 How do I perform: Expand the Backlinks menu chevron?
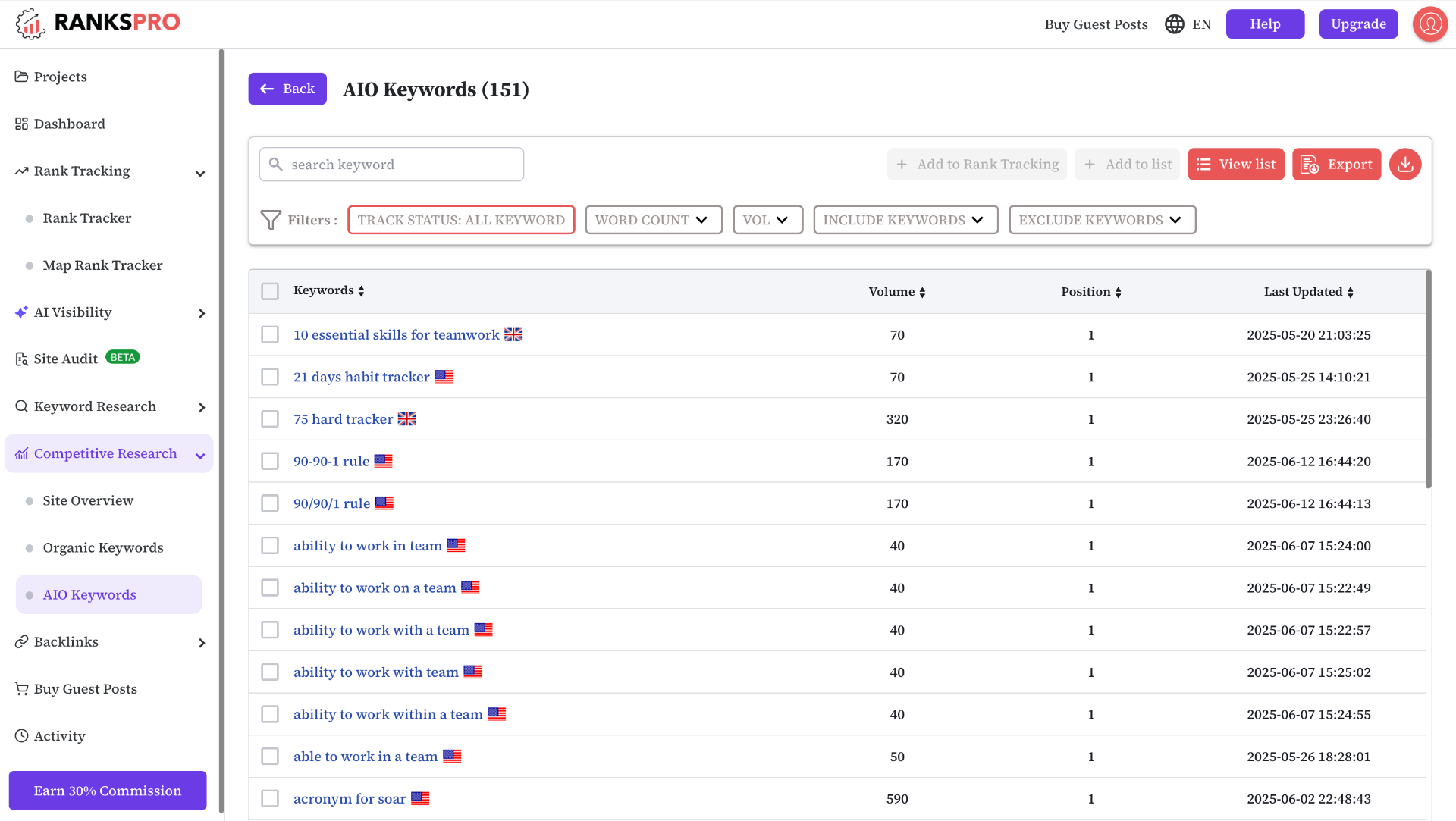pyautogui.click(x=202, y=644)
